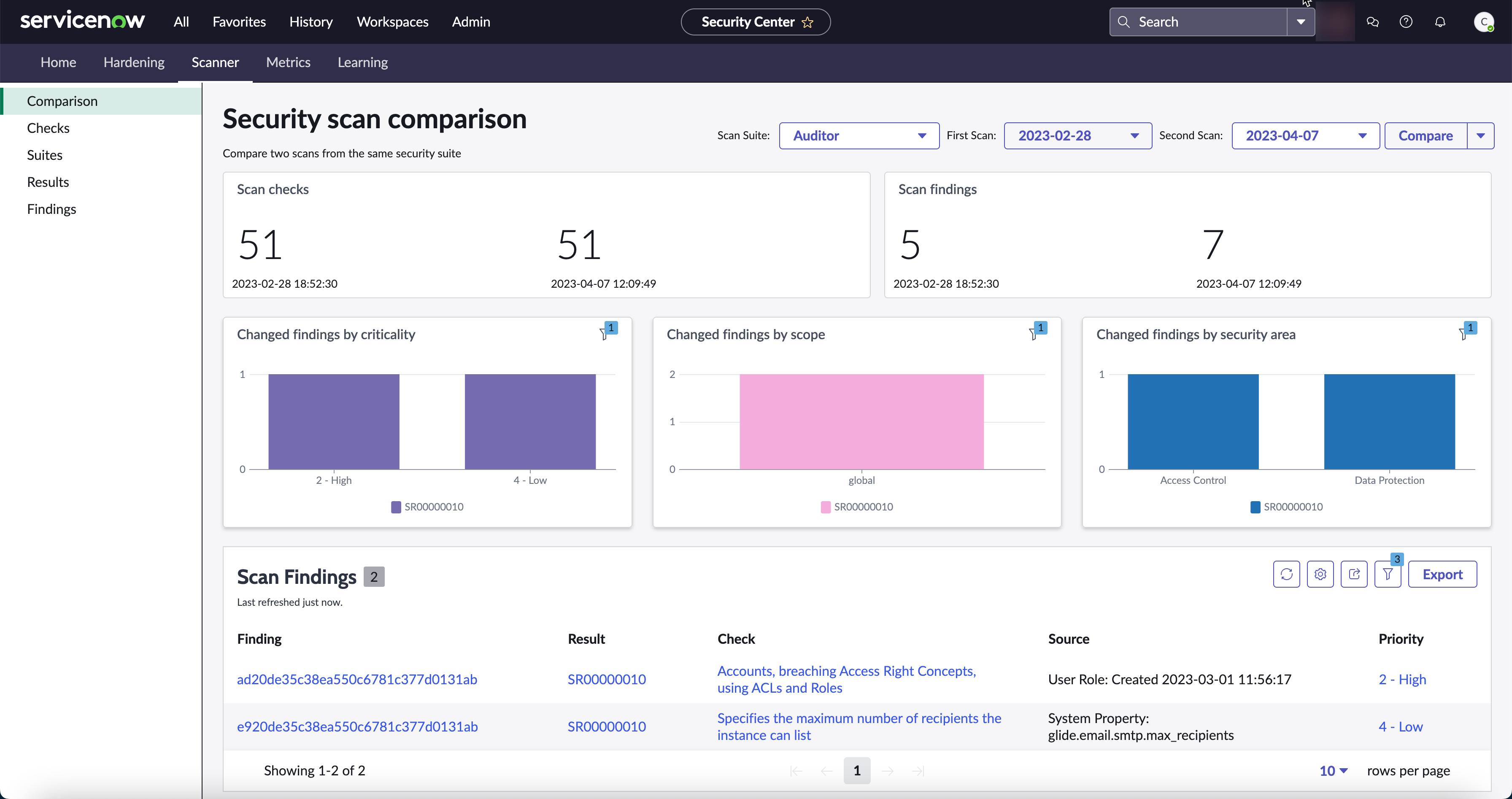This screenshot has width=1512, height=799.
Task: Open the notifications bell icon
Action: pos(1440,22)
